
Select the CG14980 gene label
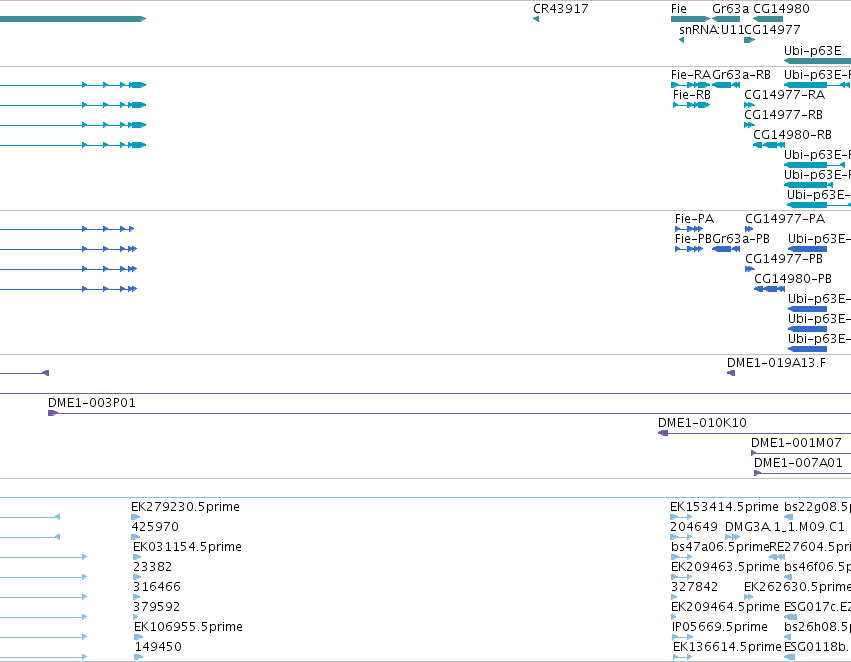[781, 9]
